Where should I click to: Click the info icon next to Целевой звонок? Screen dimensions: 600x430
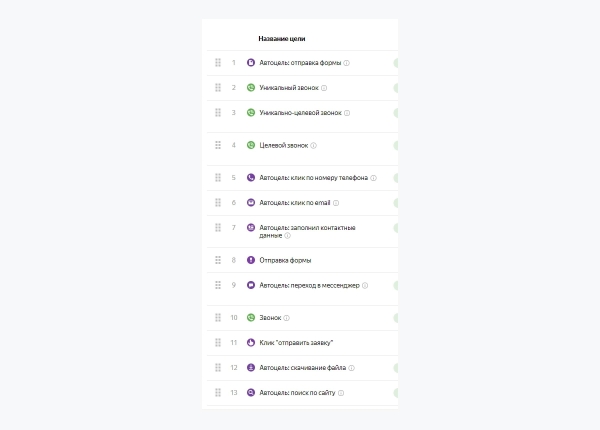click(x=313, y=146)
